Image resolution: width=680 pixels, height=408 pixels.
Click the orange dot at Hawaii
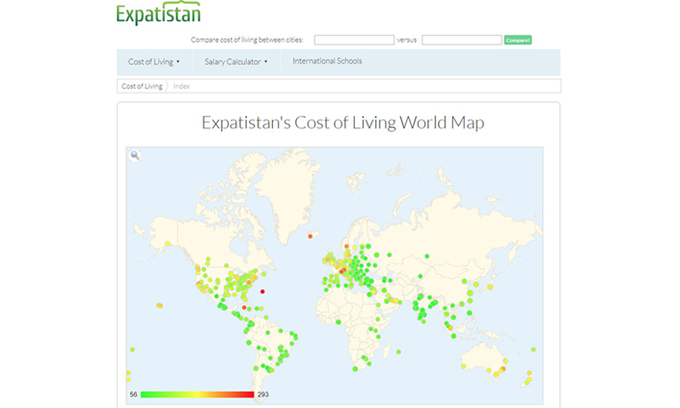[160, 306]
